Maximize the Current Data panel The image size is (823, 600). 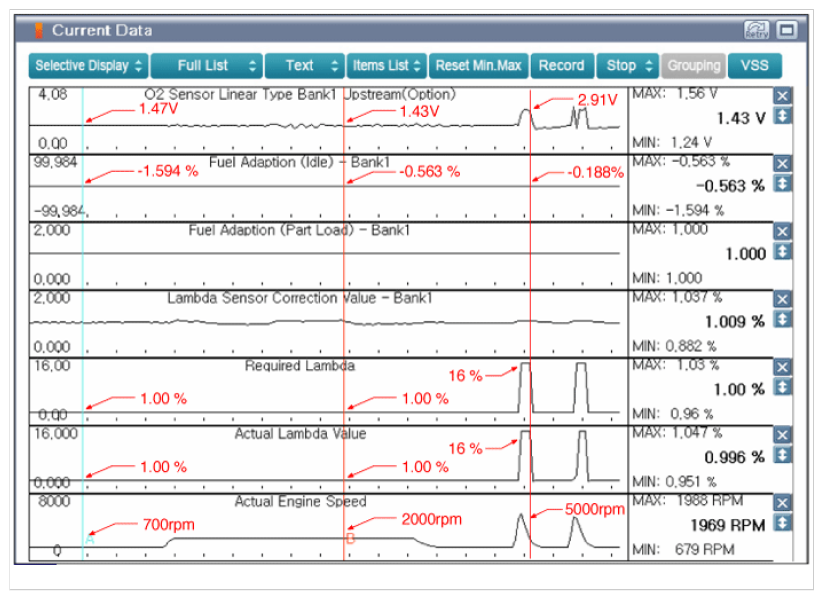point(787,30)
